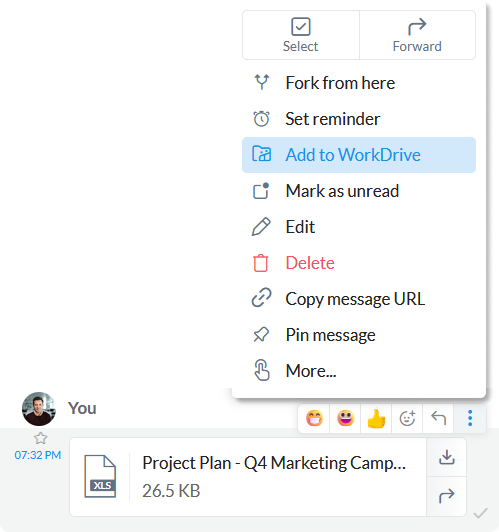Forward this message using the Forward button

click(x=417, y=35)
